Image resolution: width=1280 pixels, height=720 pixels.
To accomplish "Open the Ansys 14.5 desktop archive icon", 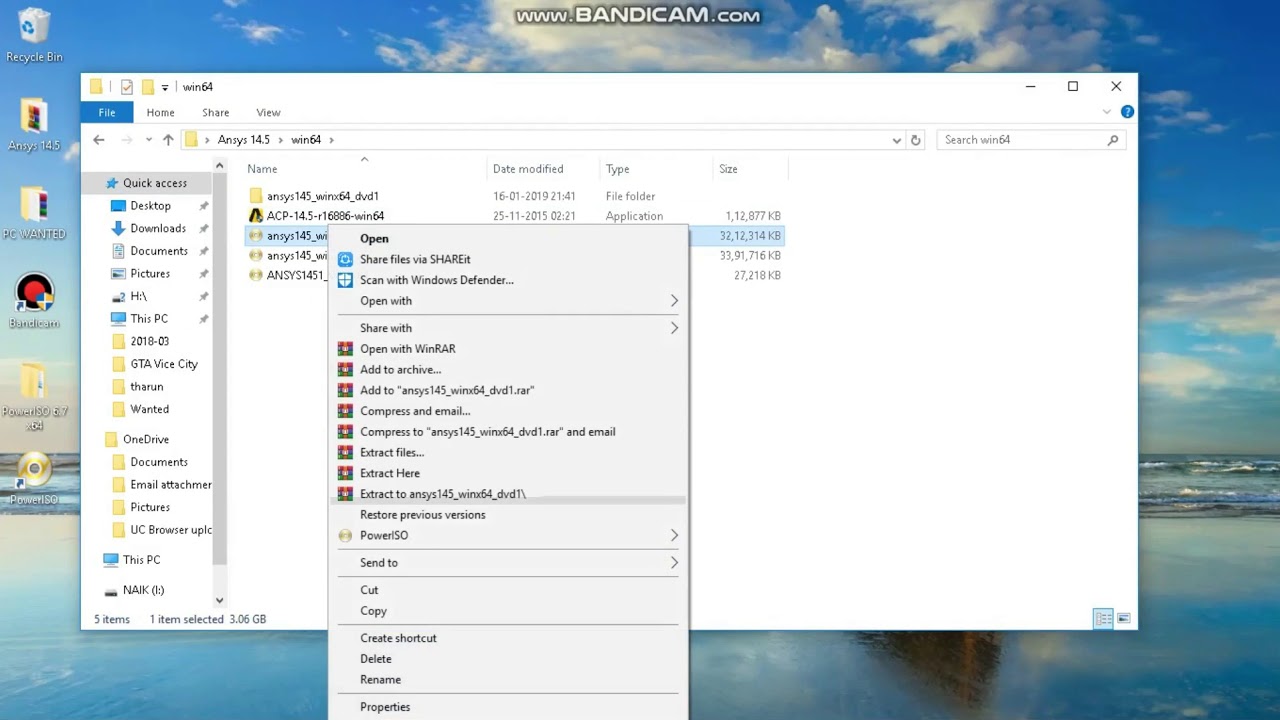I will (34, 124).
